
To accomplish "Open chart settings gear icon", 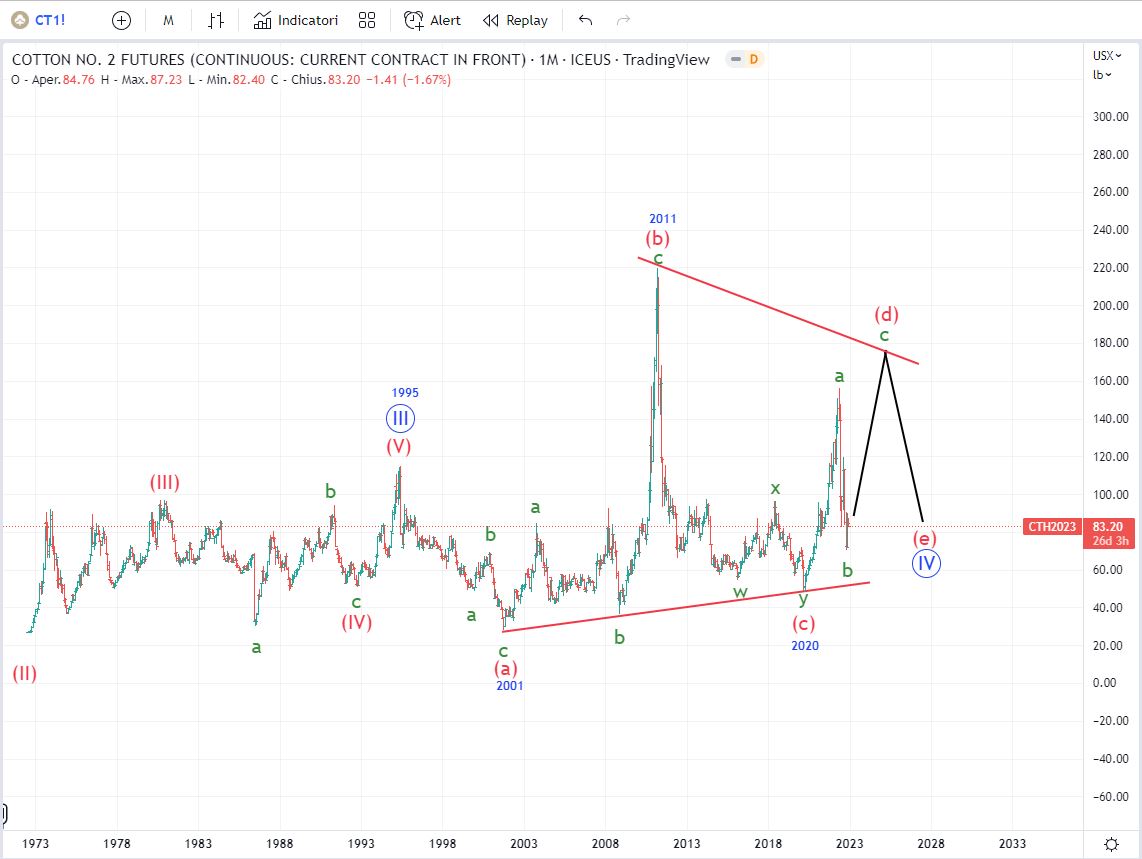I will 1111,844.
